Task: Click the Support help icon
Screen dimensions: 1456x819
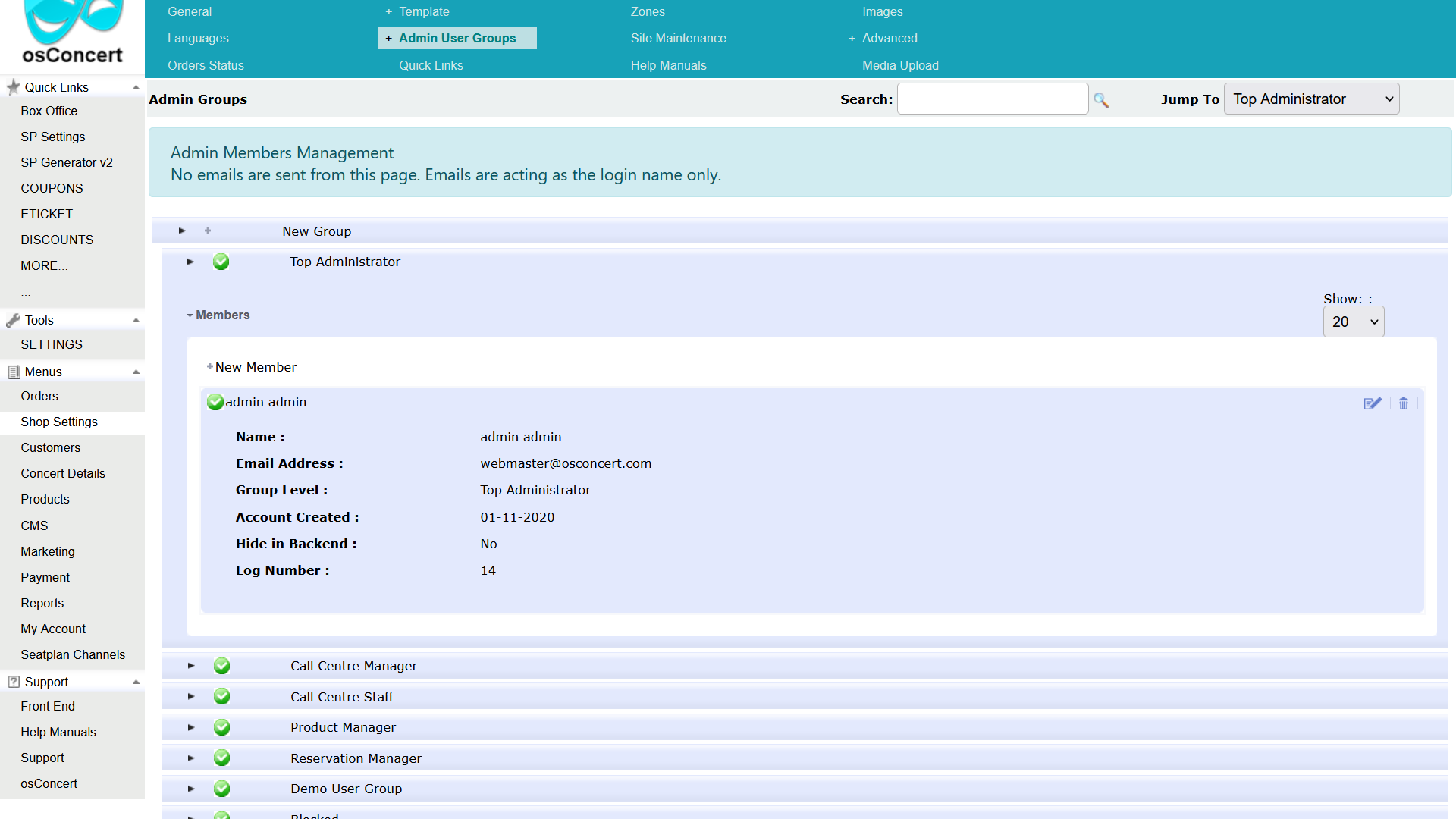Action: click(x=14, y=682)
